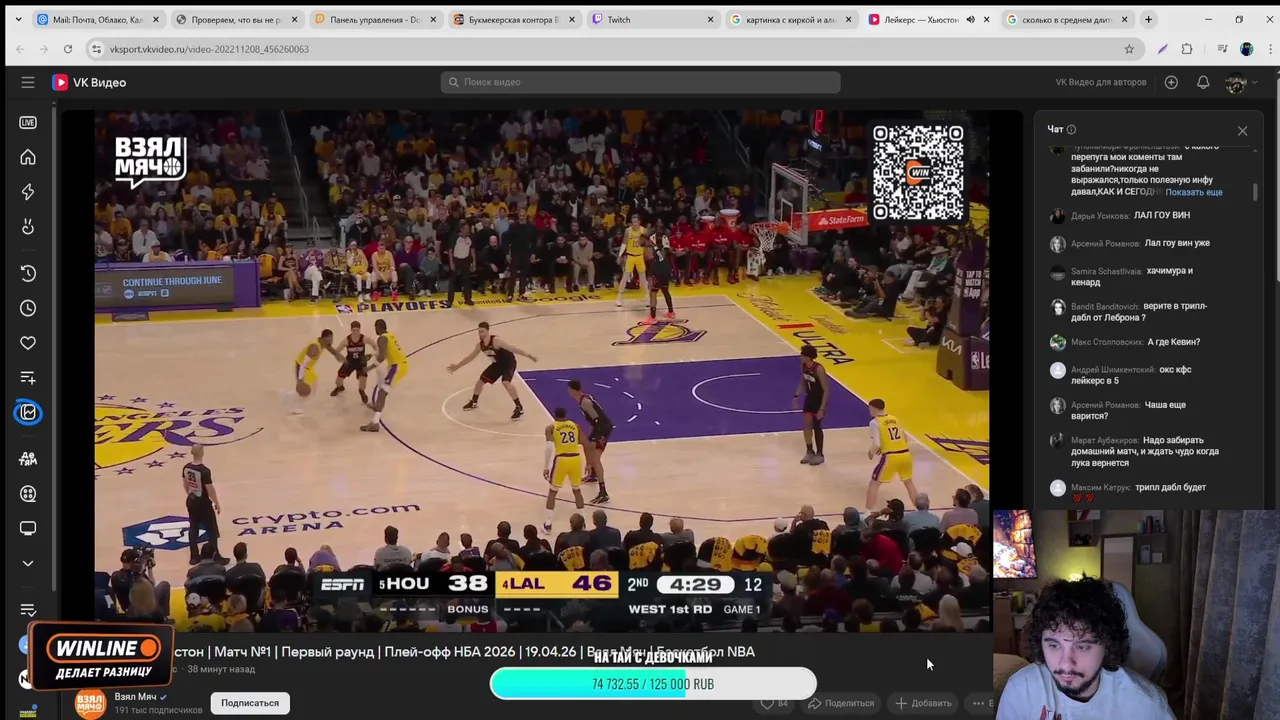
Task: Open the movies film reel icon
Action: [x=28, y=493]
